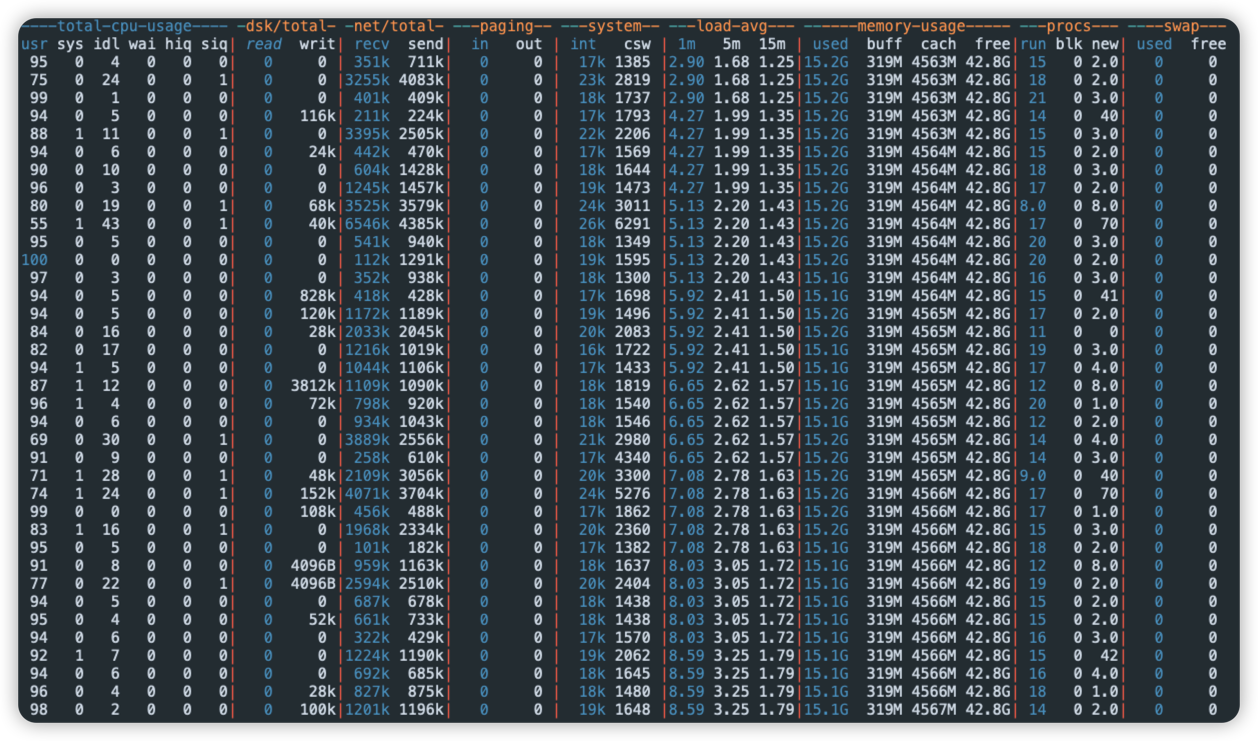
Task: Click the send value 3704k
Action: [x=422, y=494]
